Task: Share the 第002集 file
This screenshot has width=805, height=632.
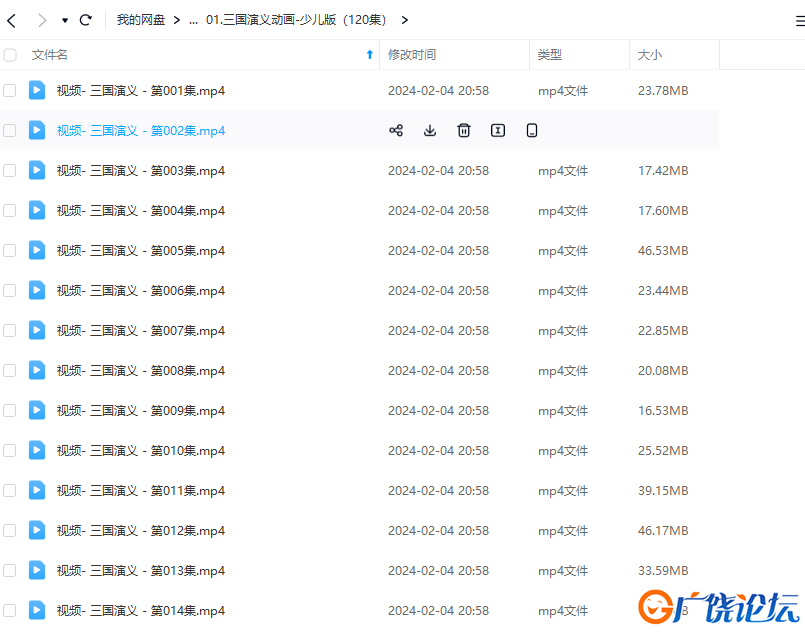Action: [x=396, y=130]
